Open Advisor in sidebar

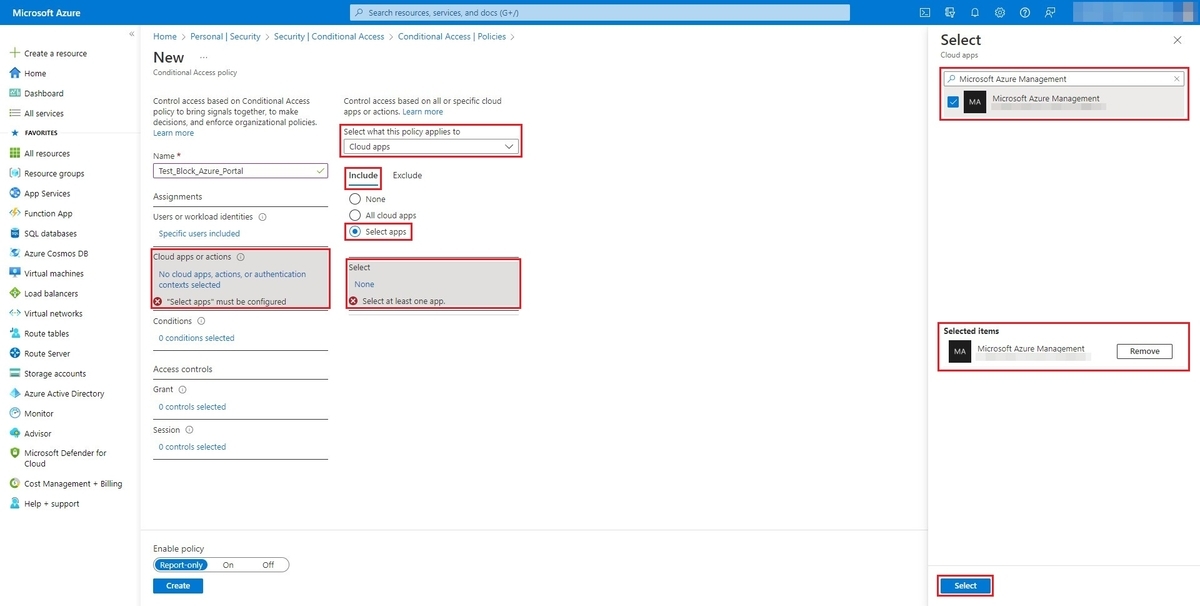(x=37, y=433)
